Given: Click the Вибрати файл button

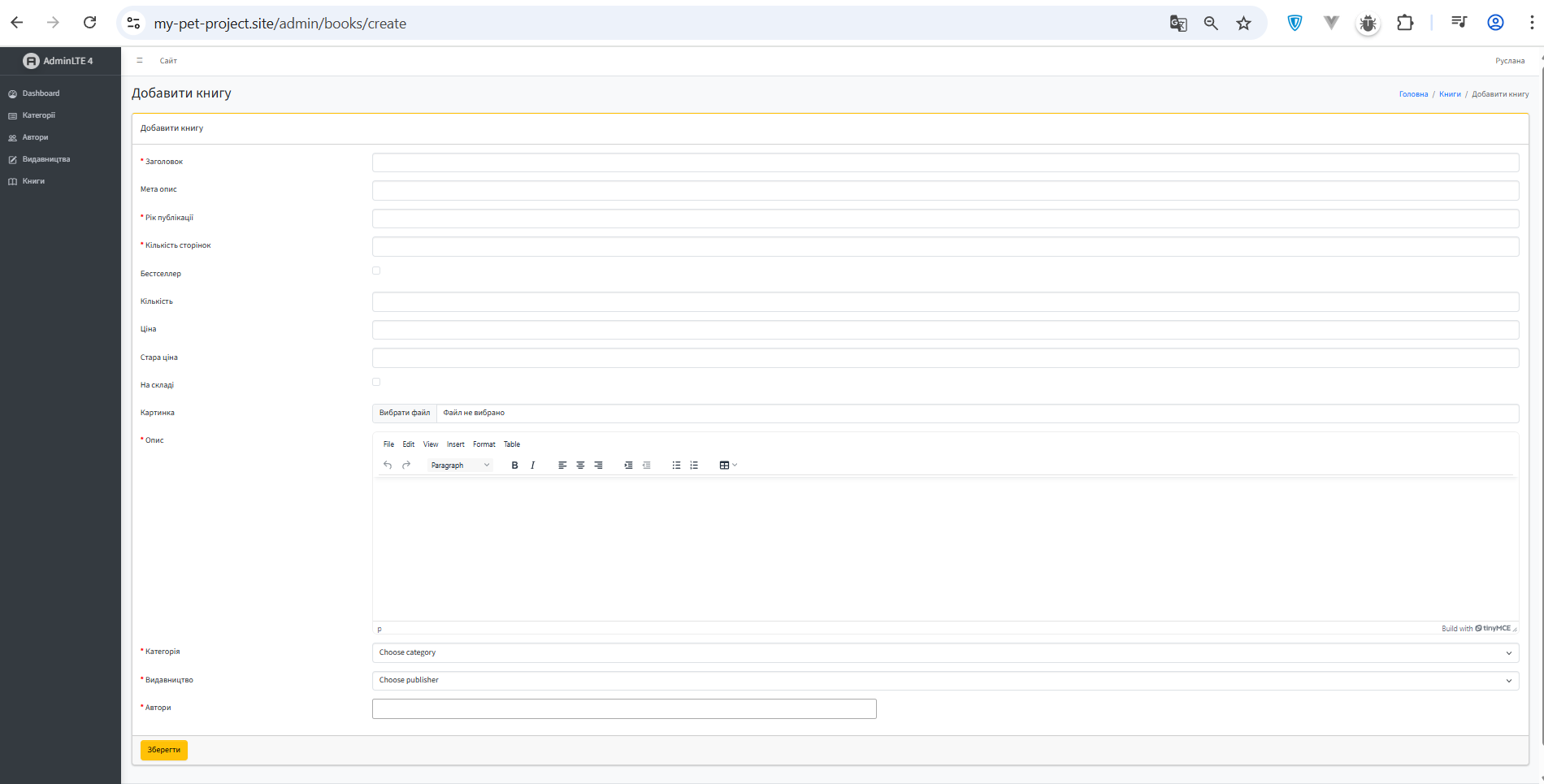Looking at the screenshot, I should point(405,413).
